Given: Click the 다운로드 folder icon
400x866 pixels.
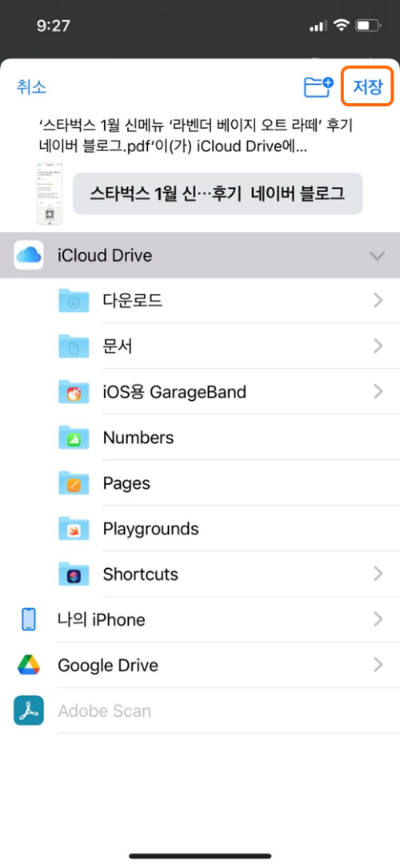Looking at the screenshot, I should (x=73, y=300).
